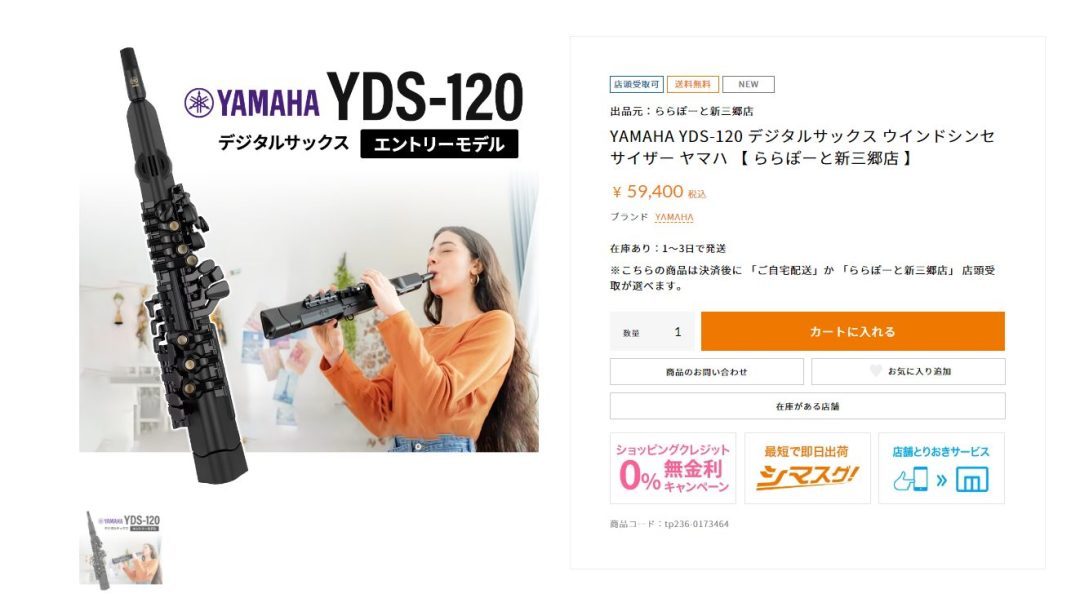Select the YDS-120 product thumbnail
Image resolution: width=1080 pixels, height=607 pixels.
121,550
